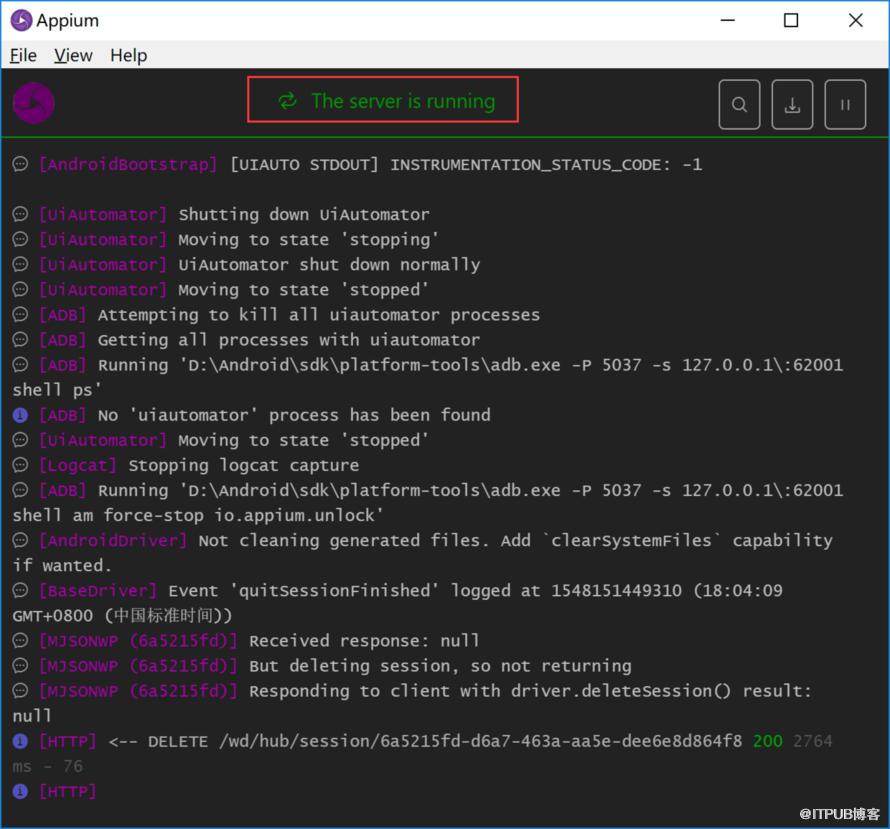
Task: Select 'Responding to client with driver.deleteSession()' text
Action: tap(490, 691)
